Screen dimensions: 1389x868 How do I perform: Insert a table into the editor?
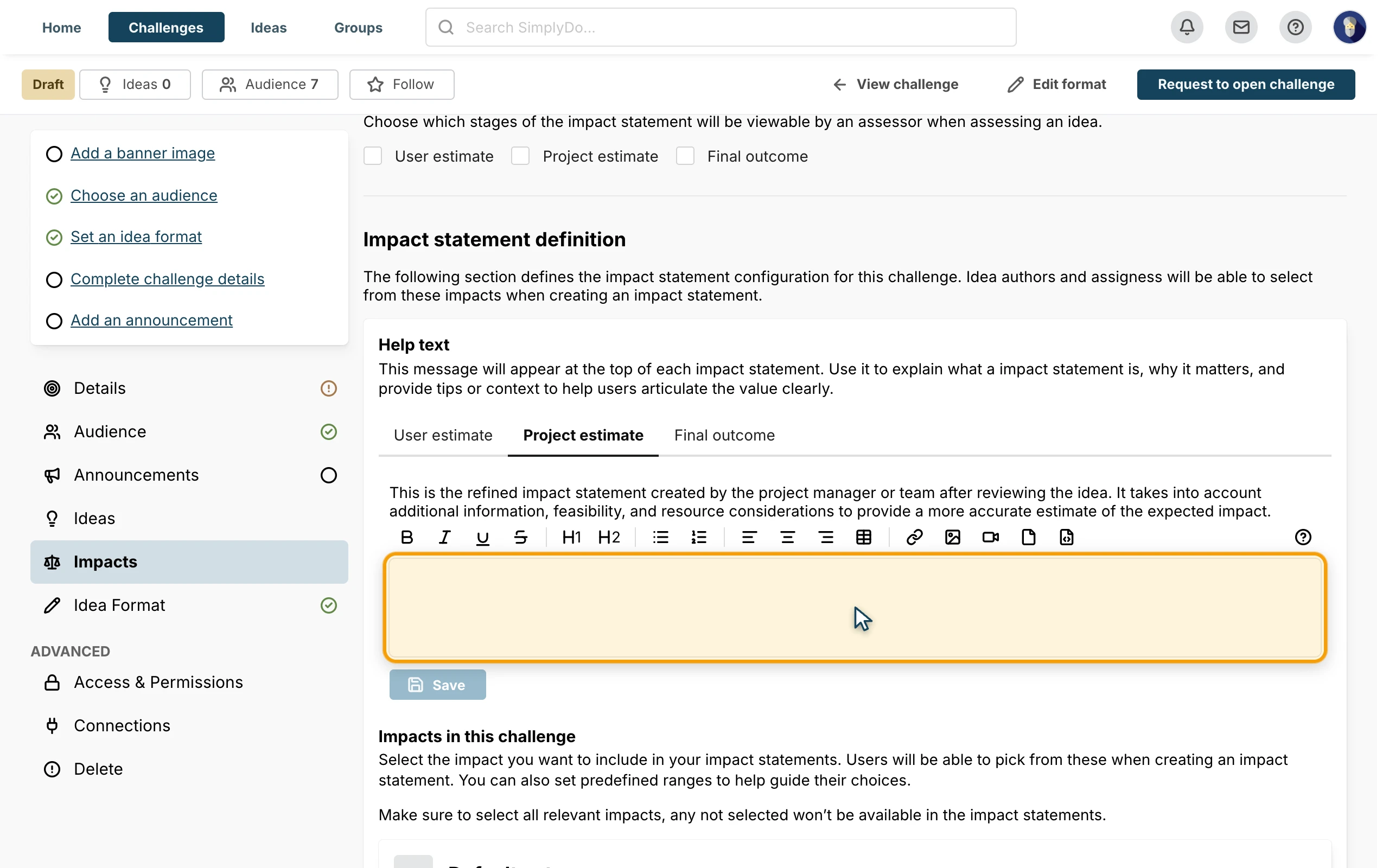(864, 537)
